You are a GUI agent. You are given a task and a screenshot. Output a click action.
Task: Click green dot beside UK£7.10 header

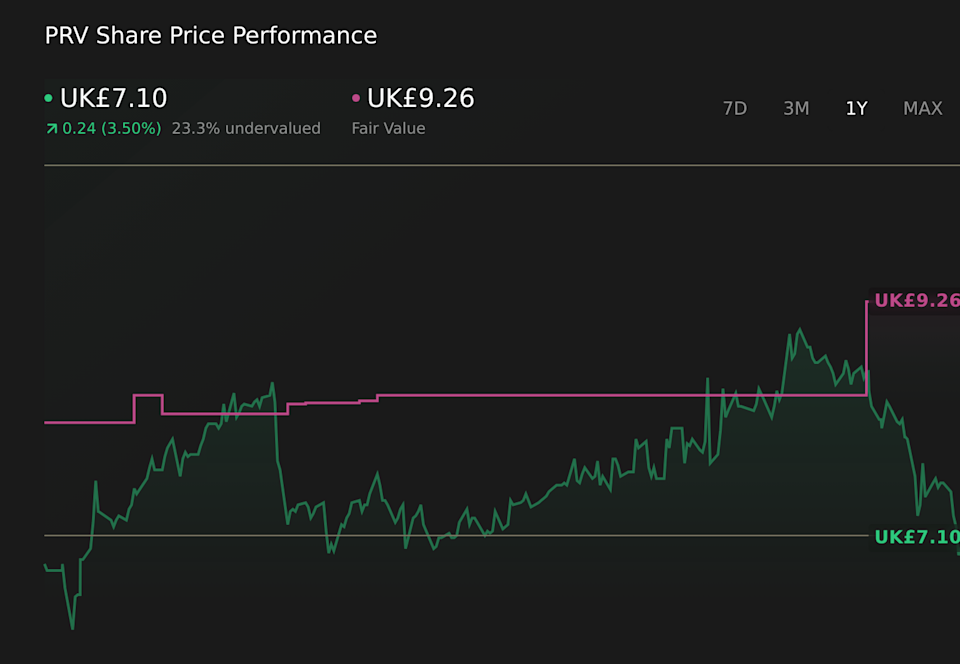tap(49, 99)
